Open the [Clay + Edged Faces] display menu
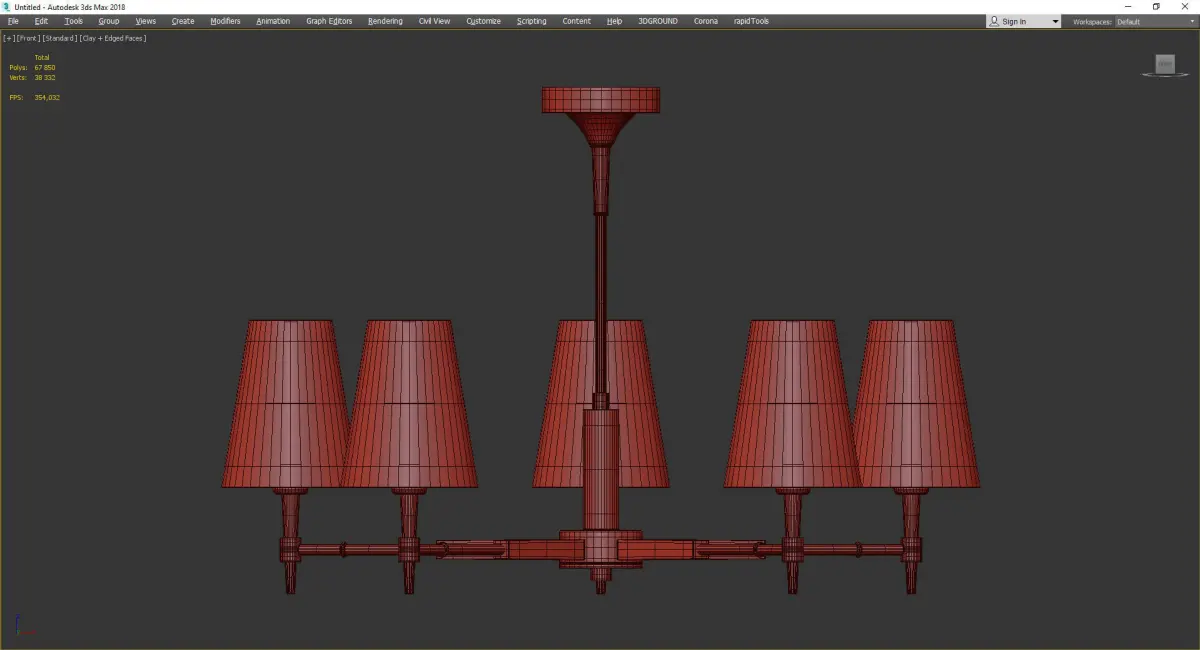Image resolution: width=1200 pixels, height=650 pixels. click(113, 38)
